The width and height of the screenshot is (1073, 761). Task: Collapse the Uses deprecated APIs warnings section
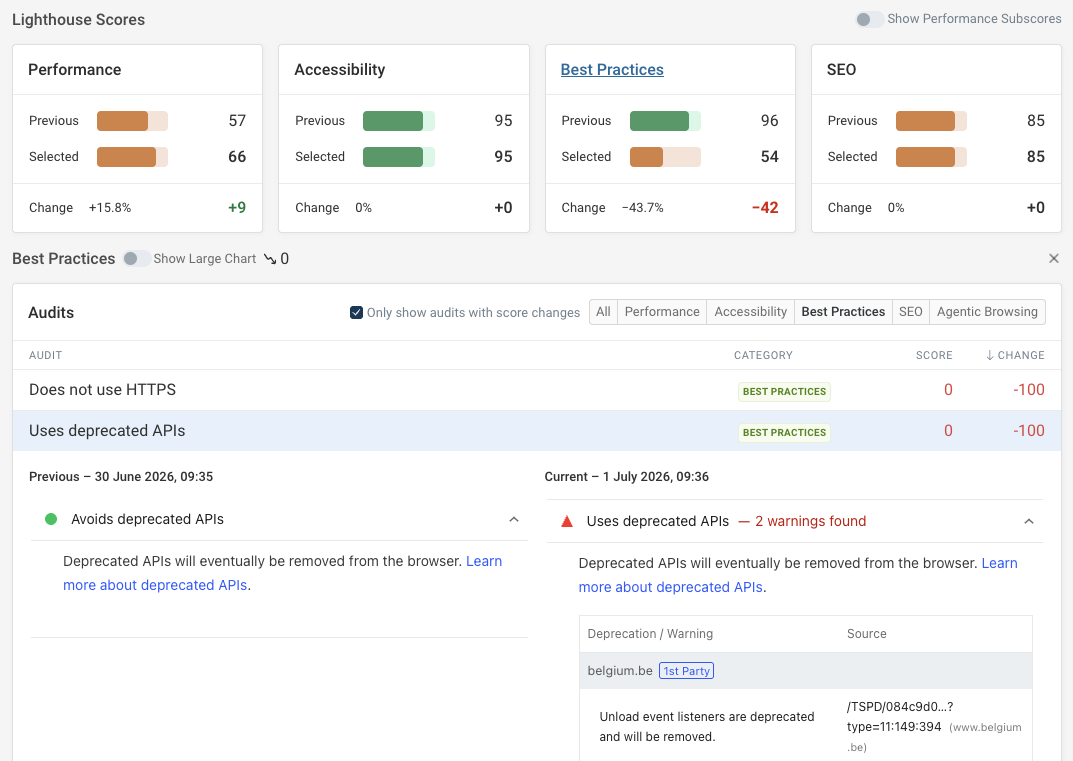point(1029,521)
